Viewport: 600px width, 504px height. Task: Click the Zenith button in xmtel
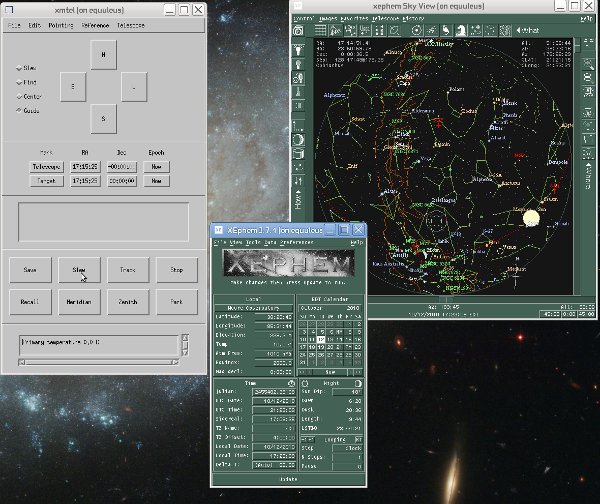click(128, 302)
